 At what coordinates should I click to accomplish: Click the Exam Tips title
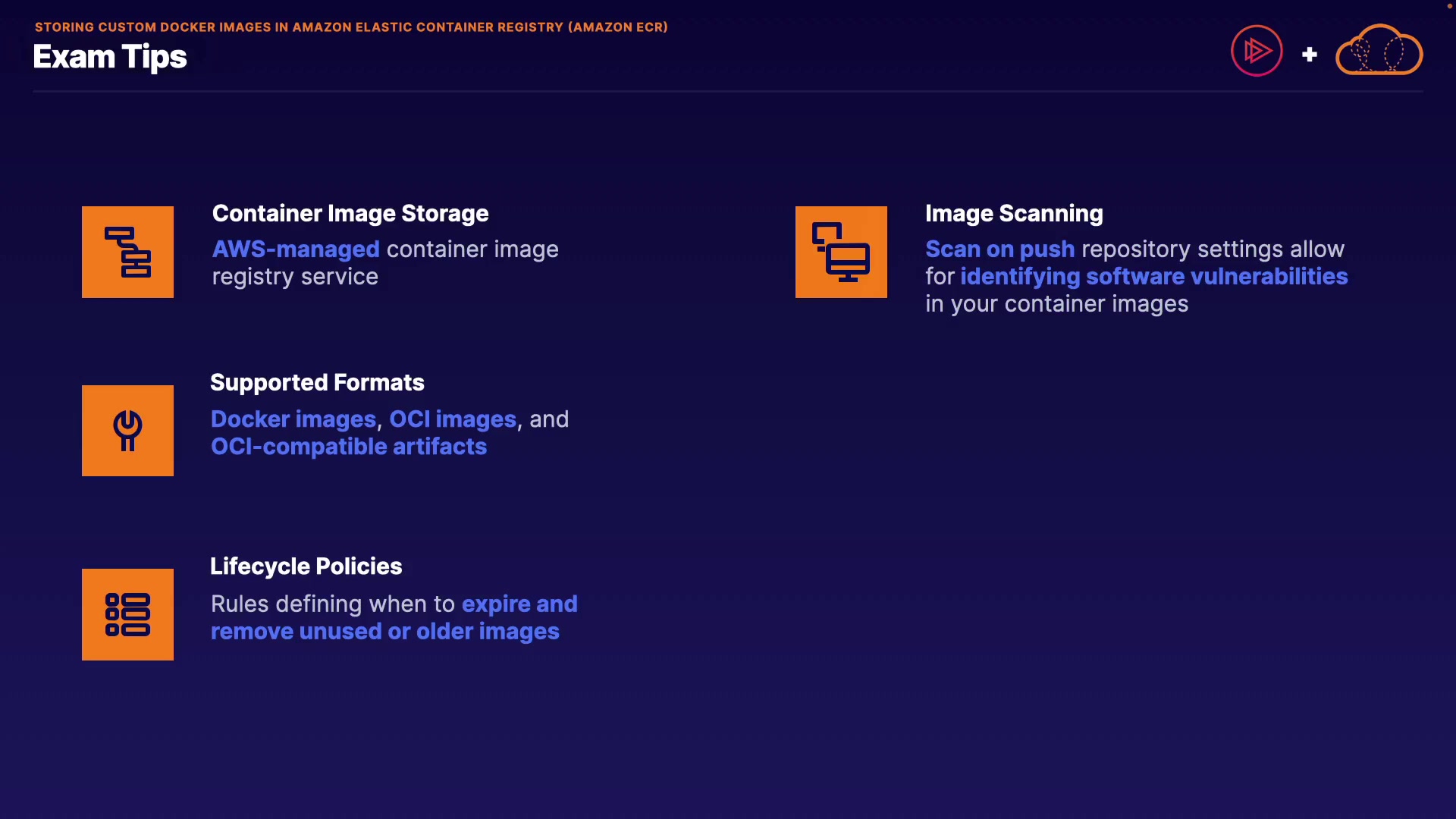tap(110, 57)
